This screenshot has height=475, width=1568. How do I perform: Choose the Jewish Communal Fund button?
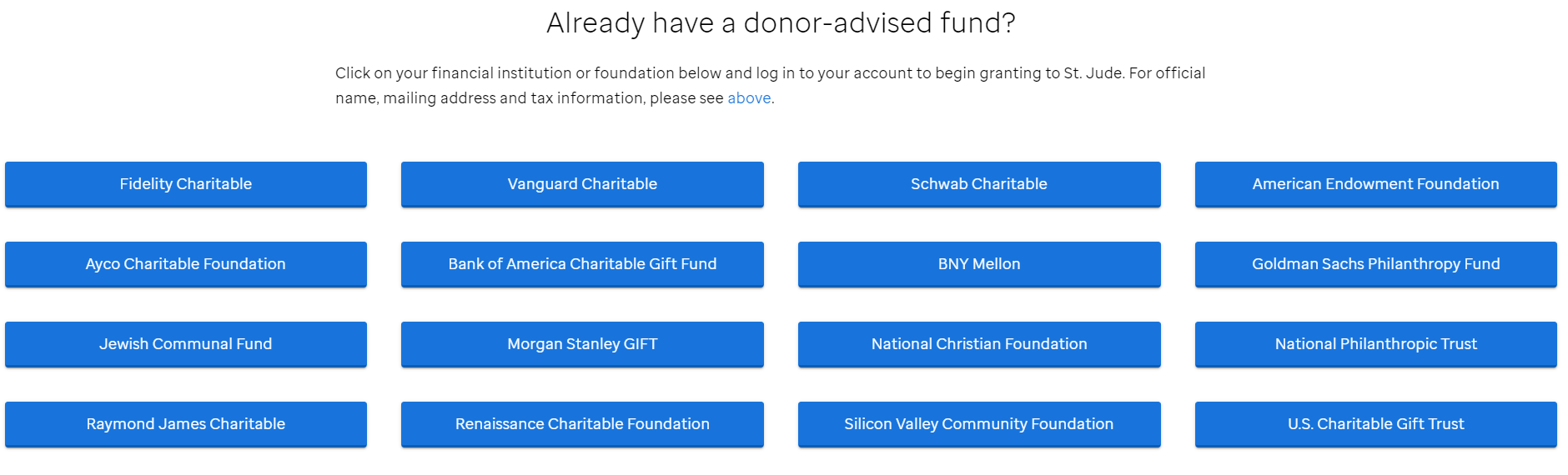185,344
